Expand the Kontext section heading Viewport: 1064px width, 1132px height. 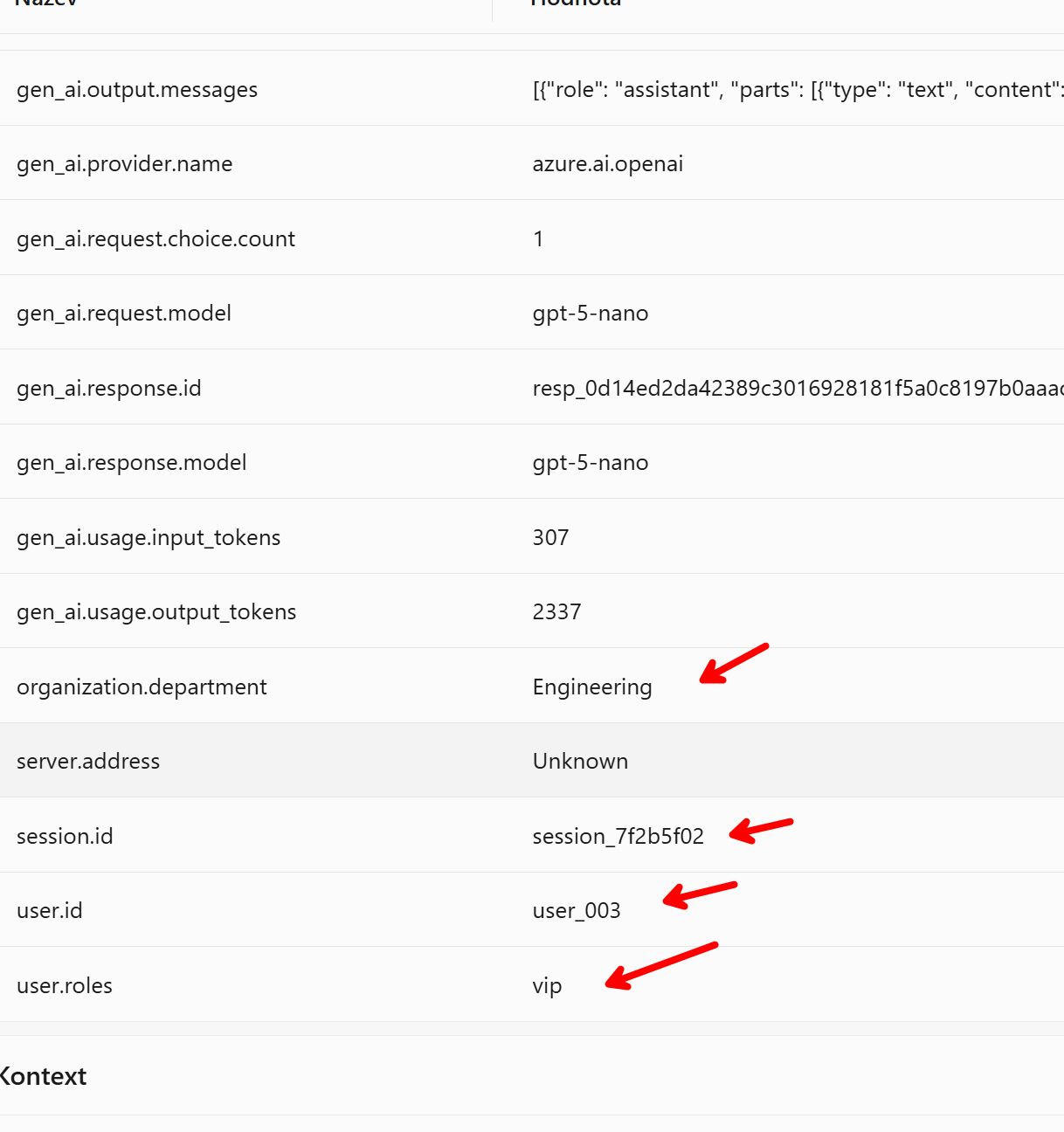pyautogui.click(x=44, y=1076)
